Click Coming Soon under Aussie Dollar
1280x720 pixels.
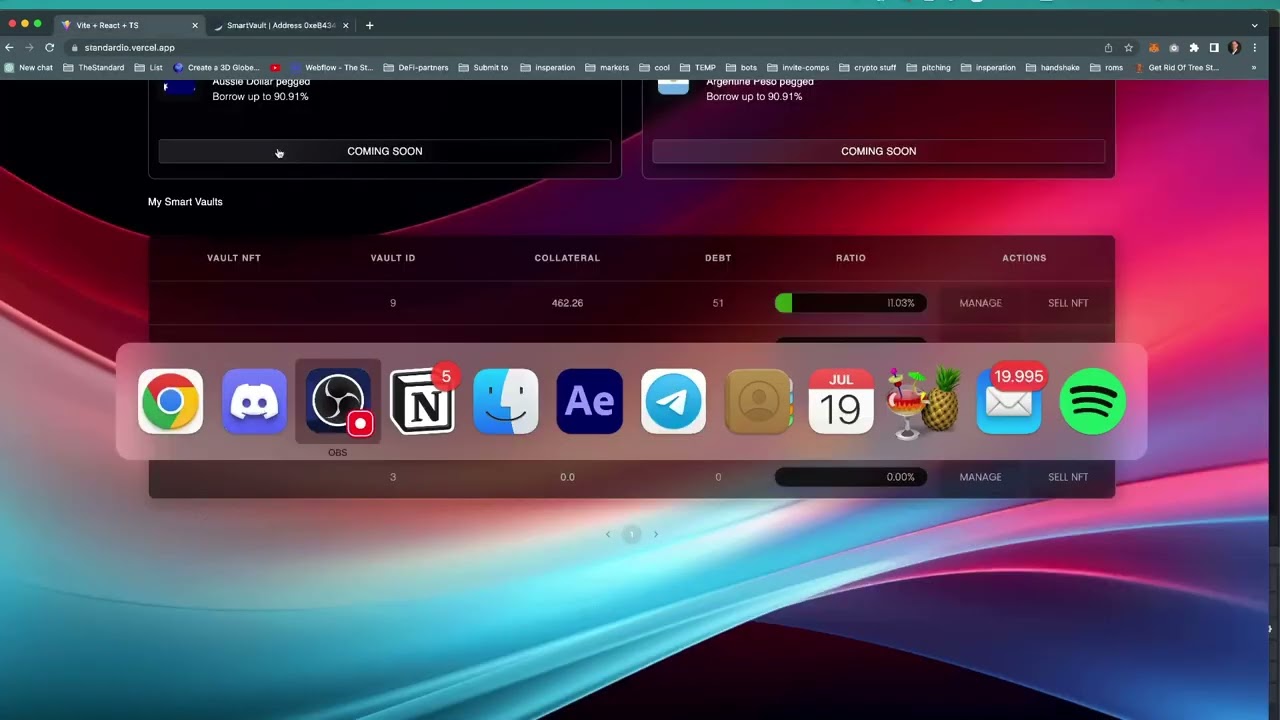[385, 151]
